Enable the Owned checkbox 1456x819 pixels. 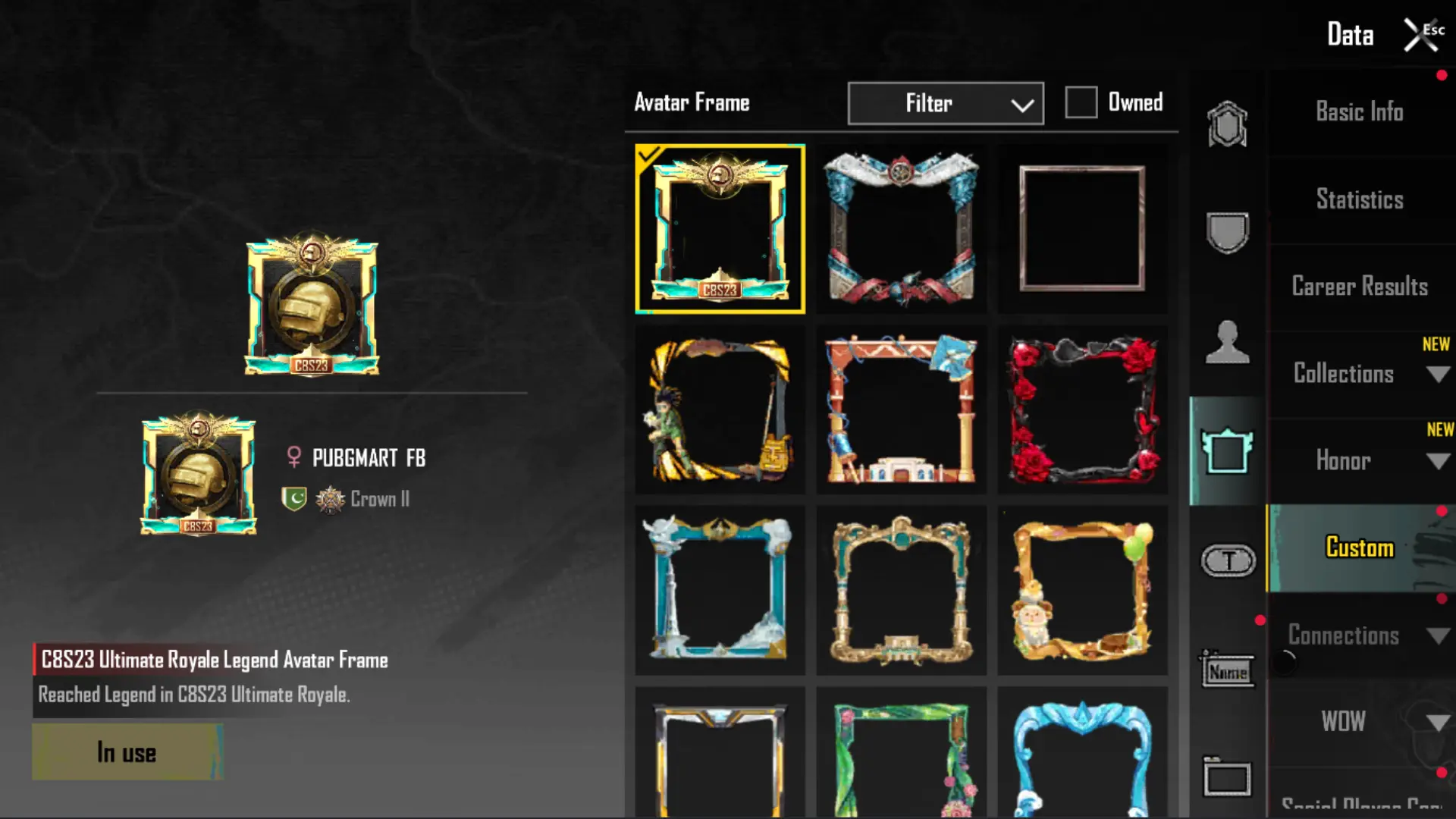click(x=1081, y=102)
